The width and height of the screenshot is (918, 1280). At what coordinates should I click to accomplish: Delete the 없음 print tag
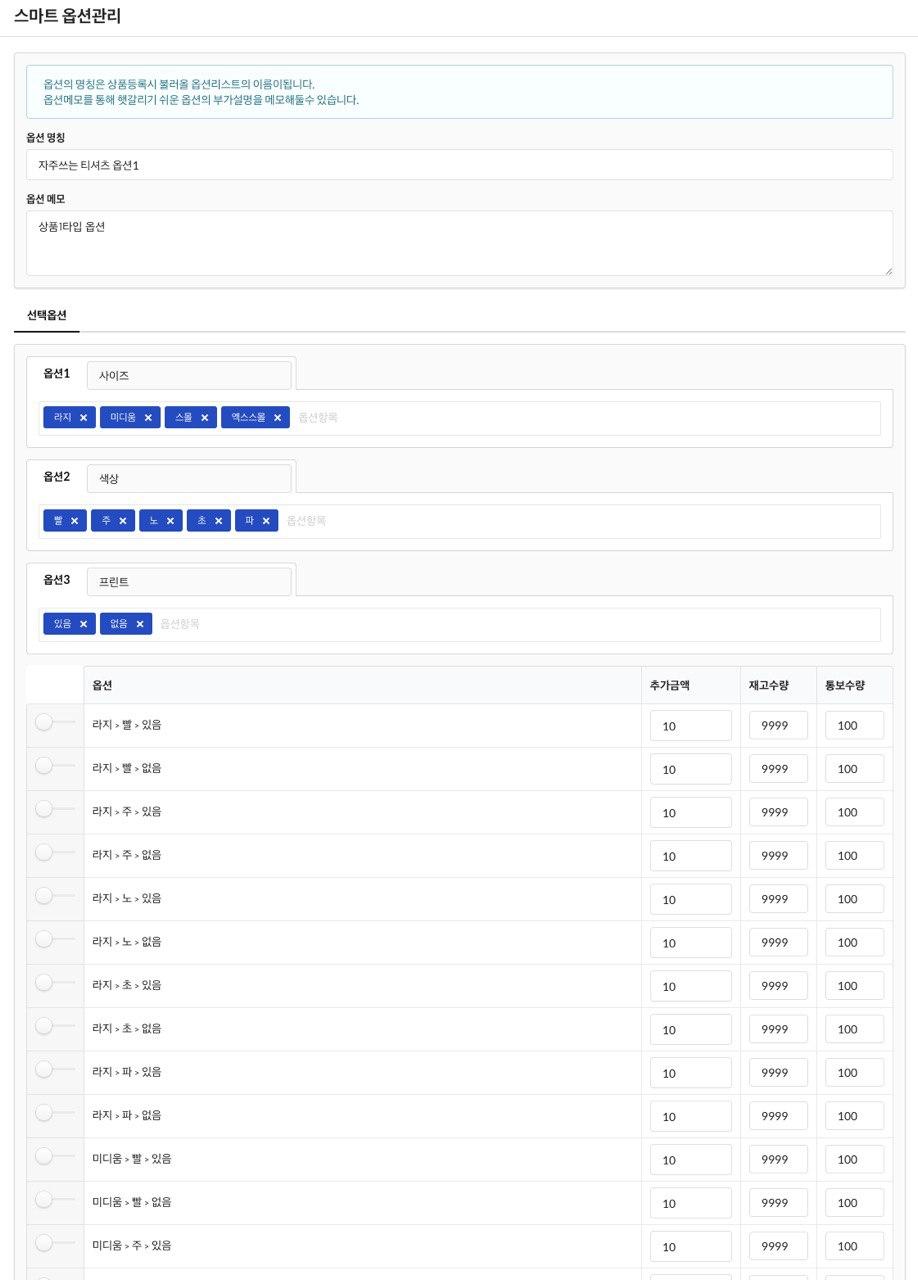(x=139, y=624)
